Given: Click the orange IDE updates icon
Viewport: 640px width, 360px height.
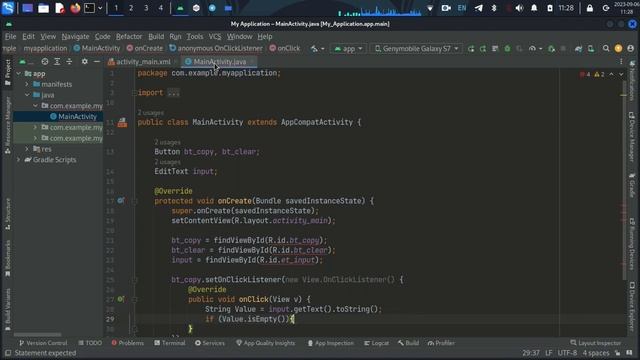Looking at the screenshot, I should point(618,49).
